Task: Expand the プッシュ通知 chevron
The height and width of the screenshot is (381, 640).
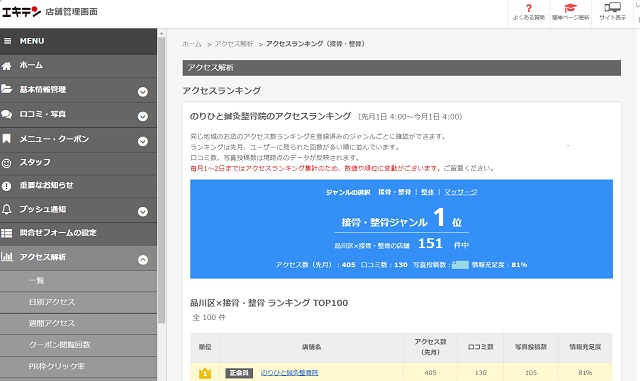Action: pos(142,212)
